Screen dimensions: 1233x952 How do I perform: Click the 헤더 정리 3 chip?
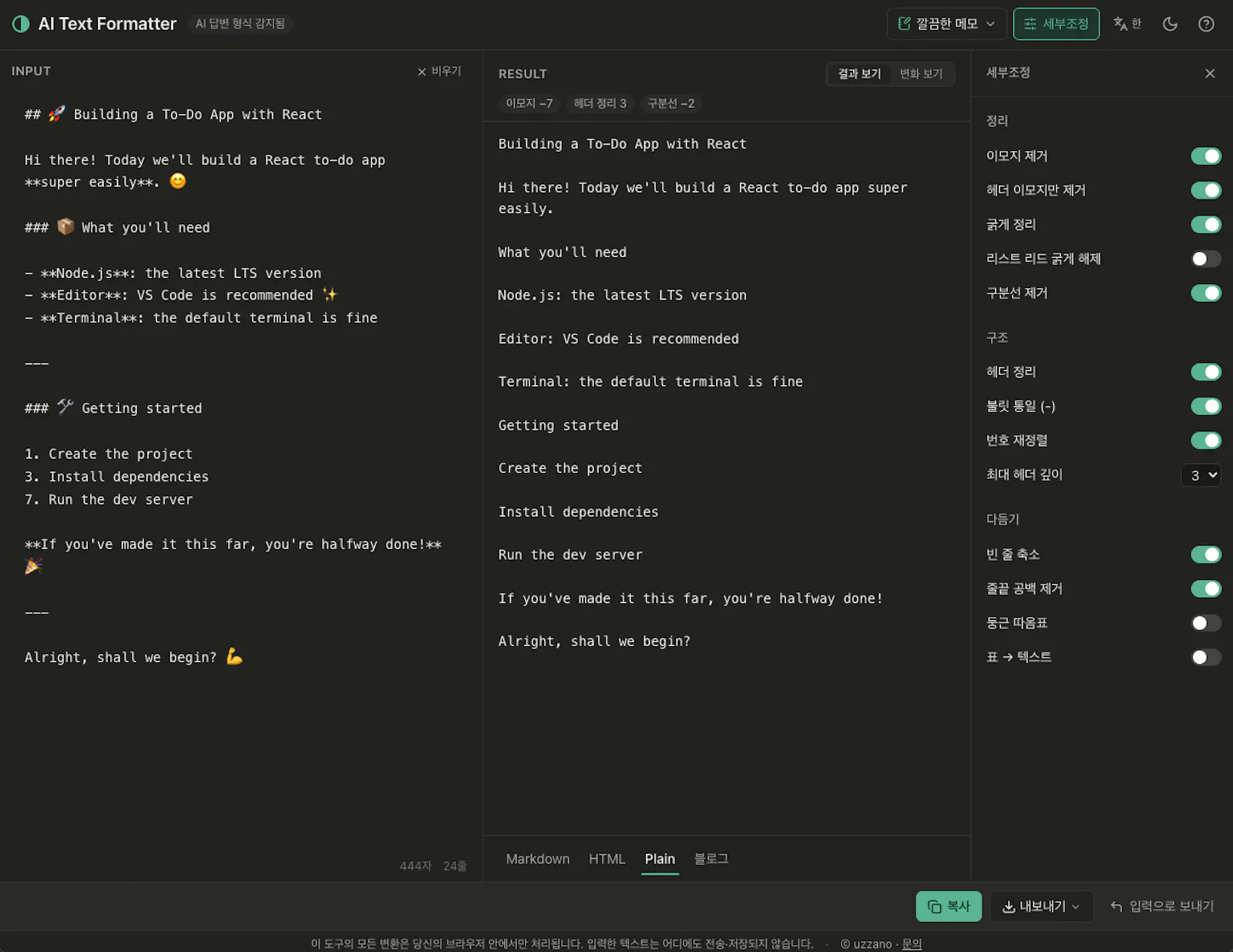600,103
